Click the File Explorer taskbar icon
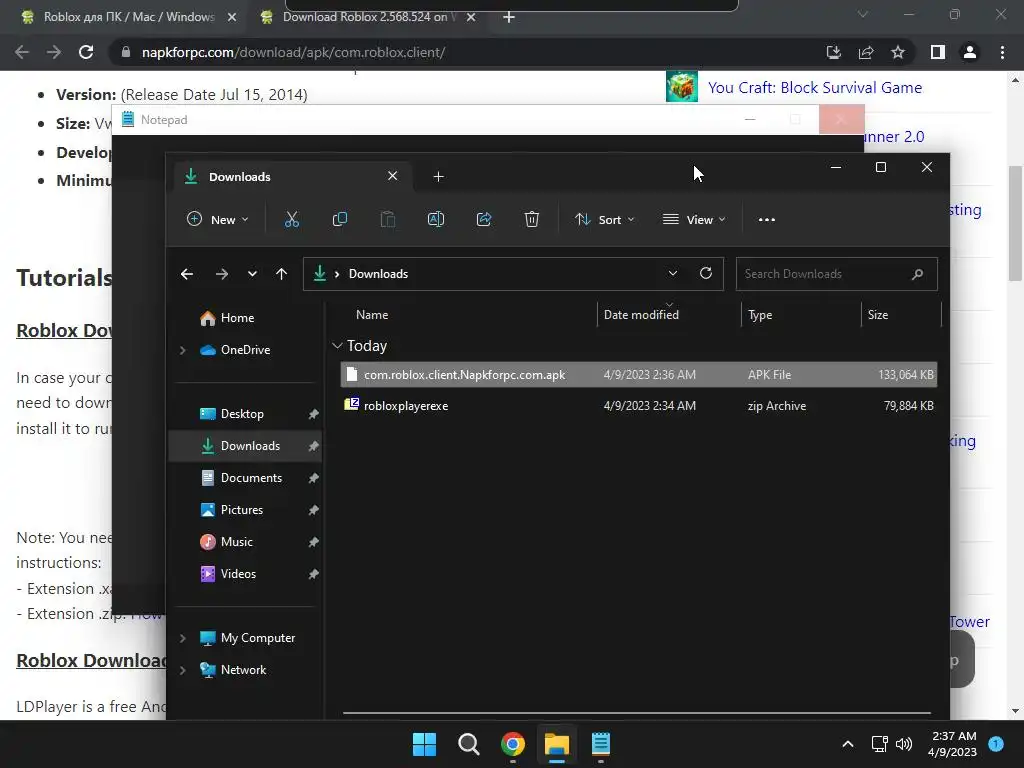Screen dimensions: 1024x768 556,744
